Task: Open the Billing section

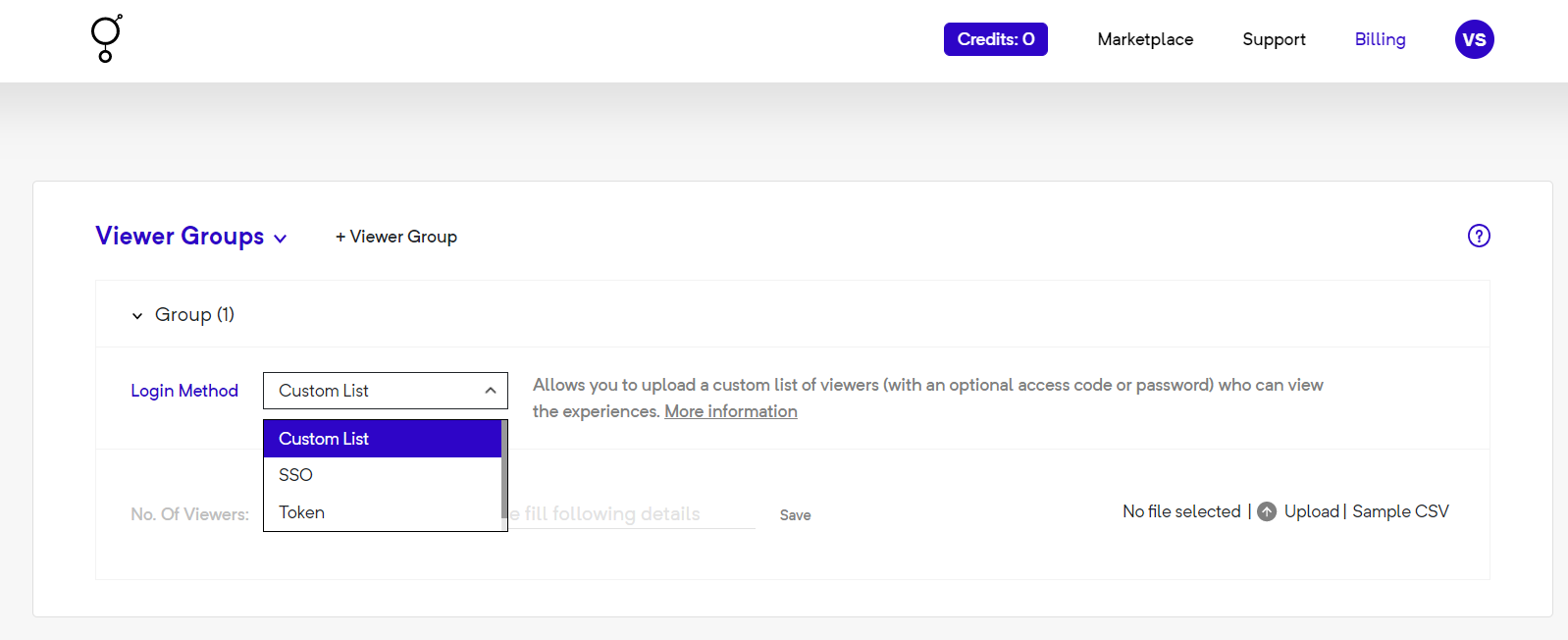Action: [x=1380, y=39]
